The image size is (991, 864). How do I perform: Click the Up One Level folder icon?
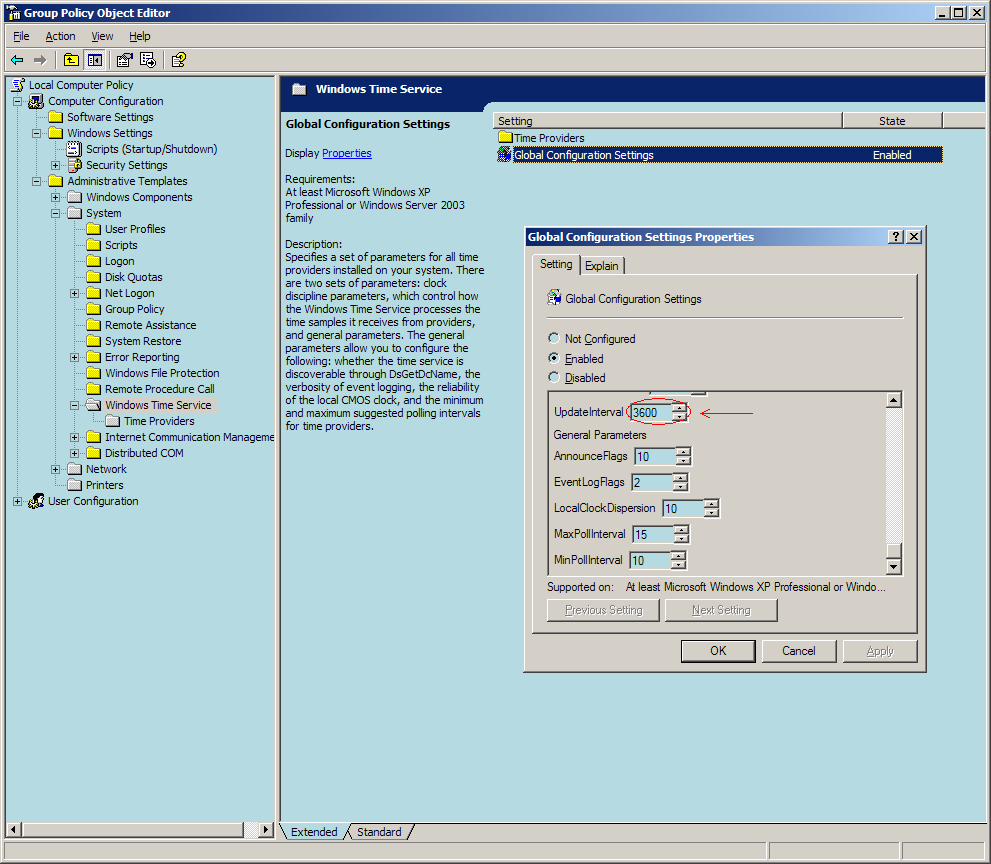72,60
